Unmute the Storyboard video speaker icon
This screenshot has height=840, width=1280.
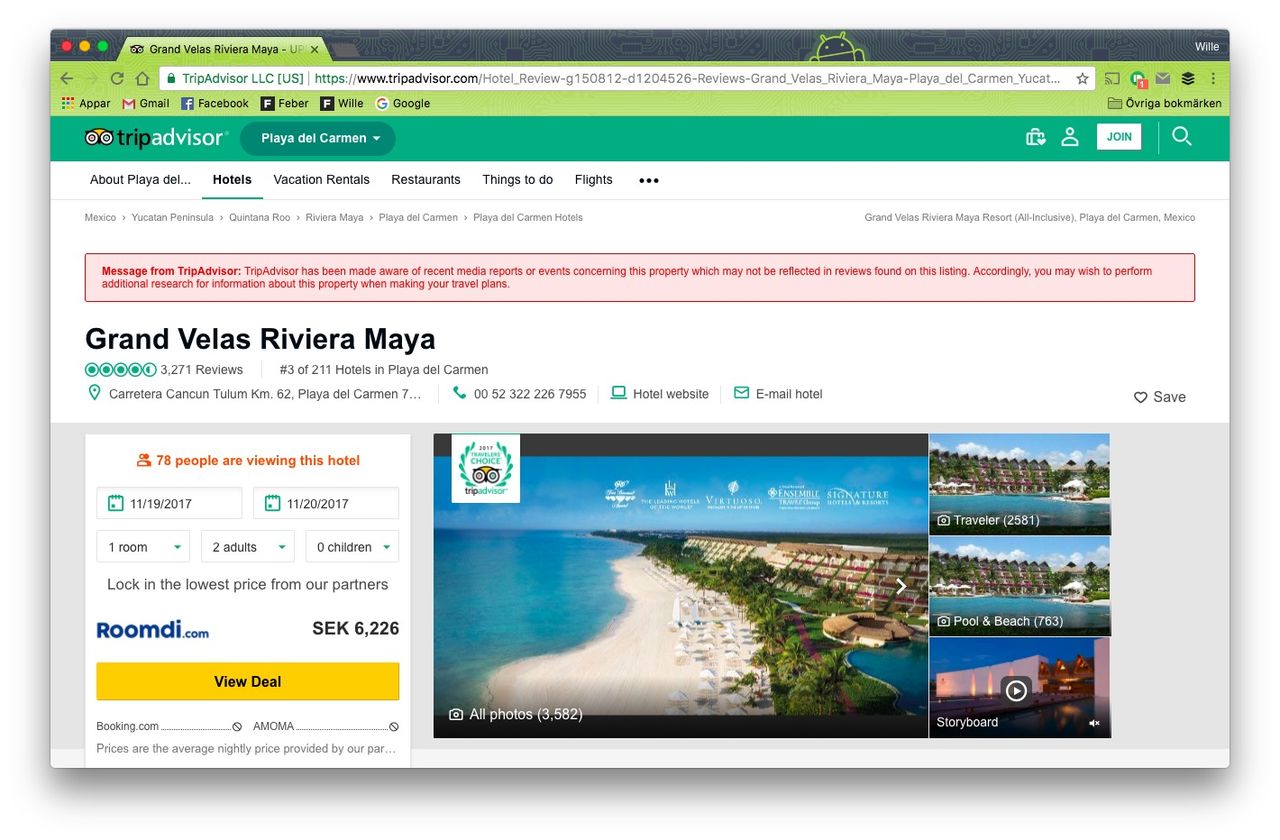click(1094, 723)
